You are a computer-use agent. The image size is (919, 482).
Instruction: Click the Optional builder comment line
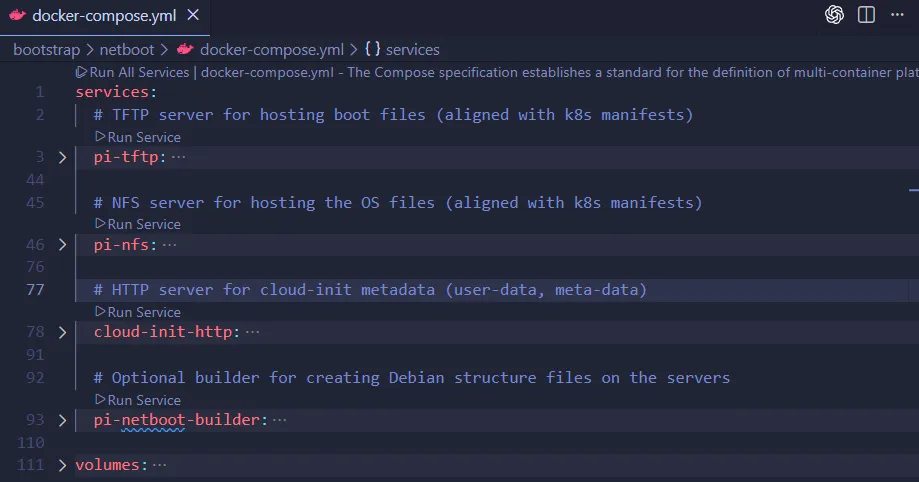click(412, 378)
